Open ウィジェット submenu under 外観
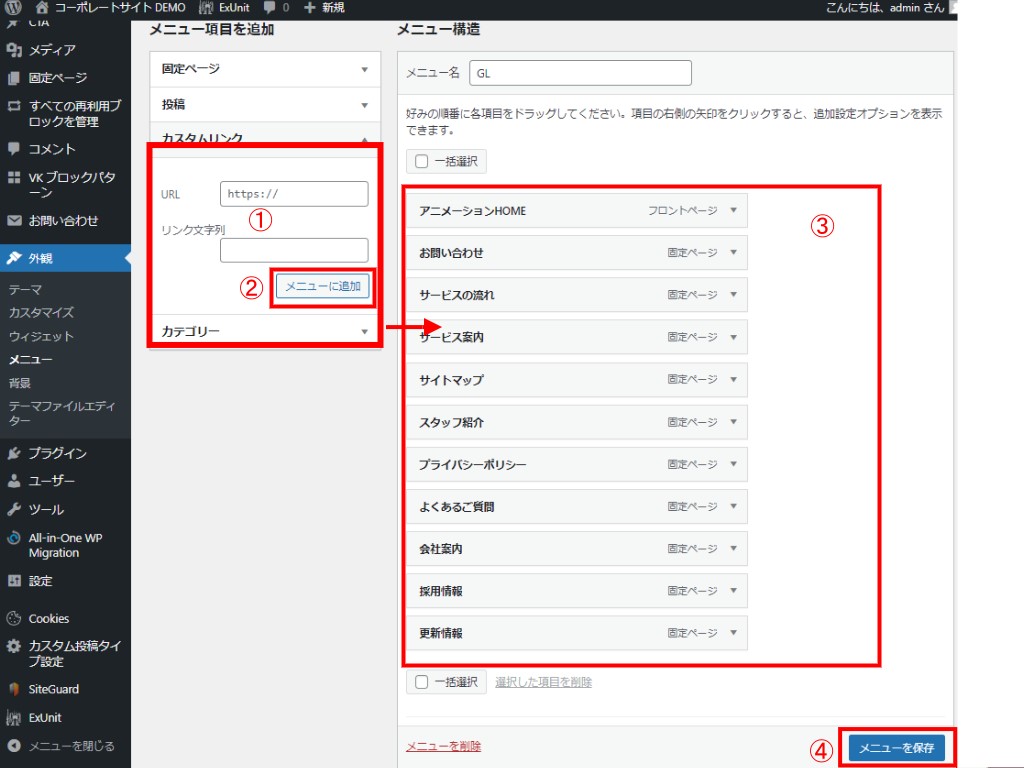Screen dimensions: 1024x768 [41, 336]
